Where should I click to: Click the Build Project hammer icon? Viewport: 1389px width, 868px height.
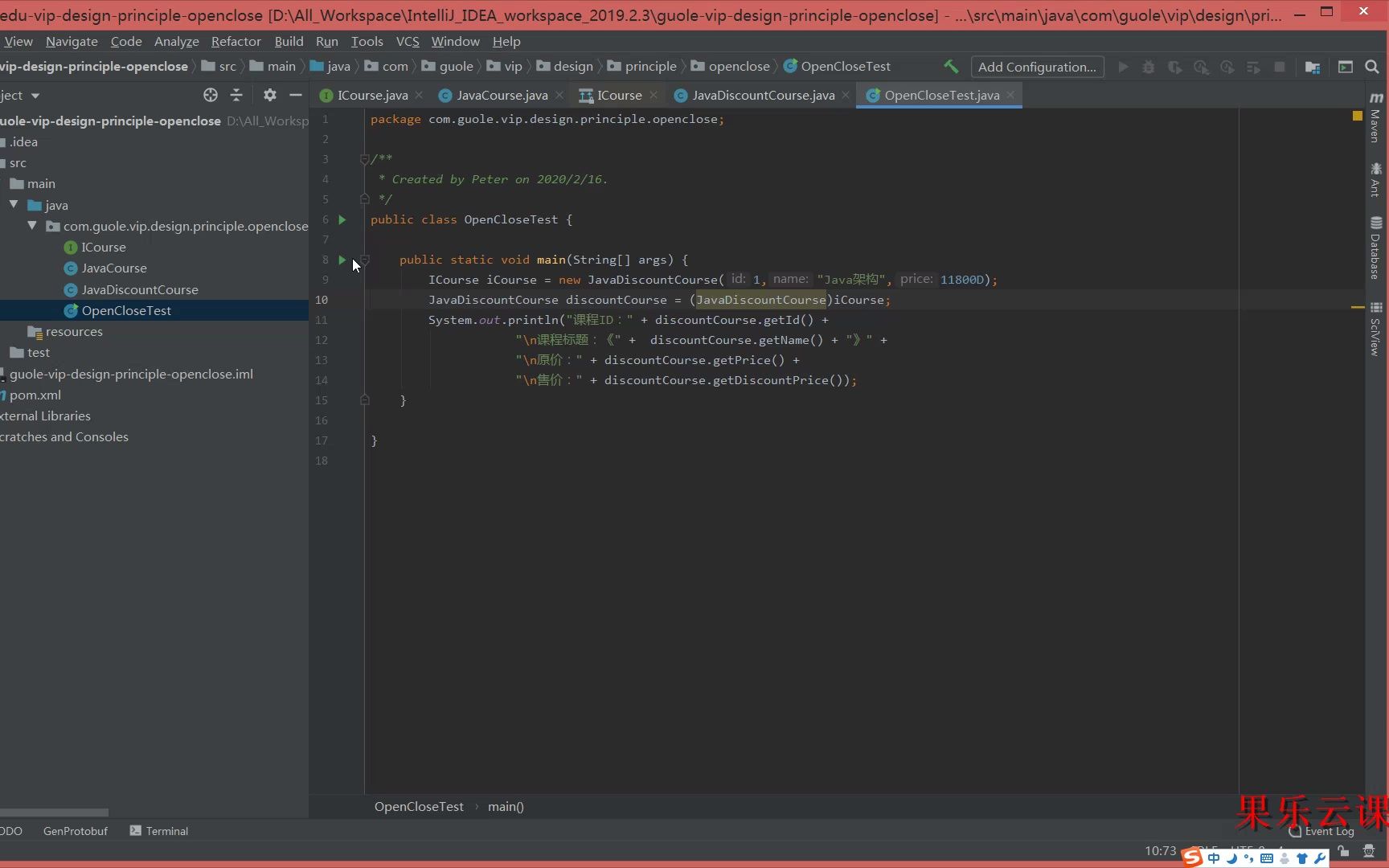(x=951, y=67)
